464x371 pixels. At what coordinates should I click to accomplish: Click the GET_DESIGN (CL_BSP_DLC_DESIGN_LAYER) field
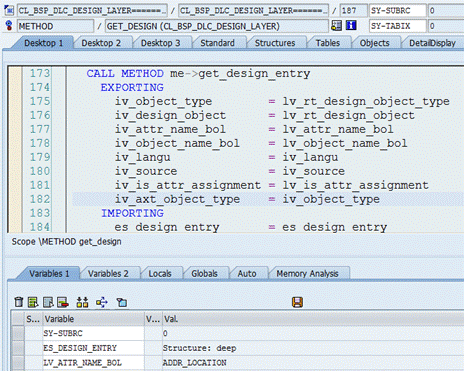[217, 26]
